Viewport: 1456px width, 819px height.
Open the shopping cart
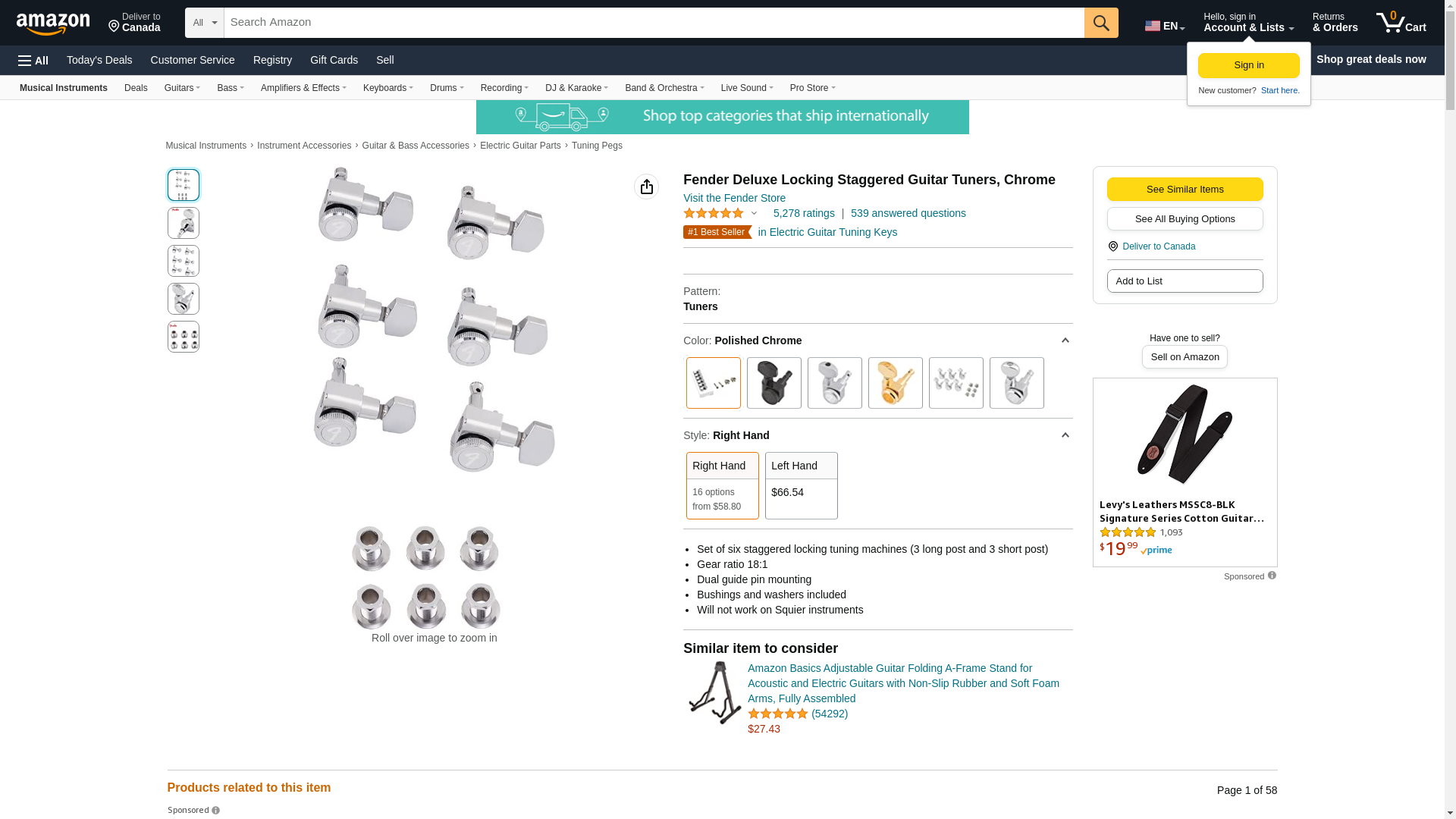(1401, 23)
